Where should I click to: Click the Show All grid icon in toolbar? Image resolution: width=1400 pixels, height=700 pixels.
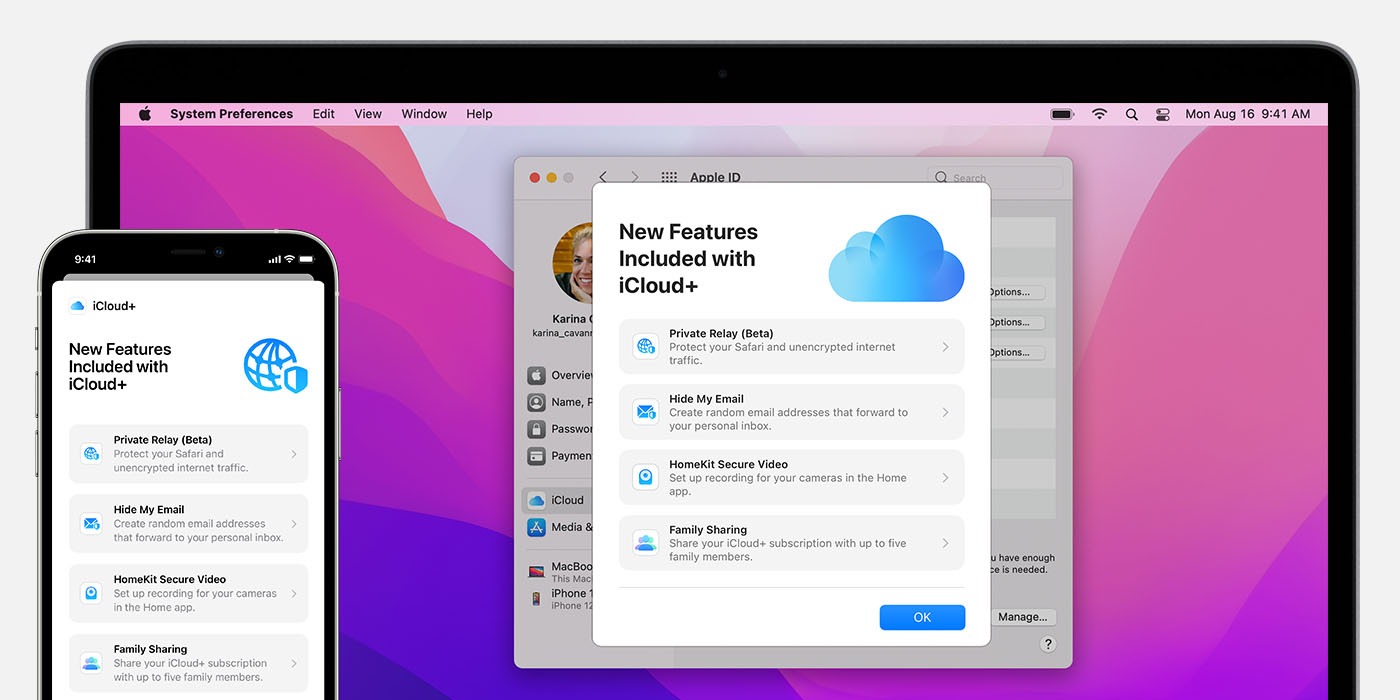click(668, 176)
